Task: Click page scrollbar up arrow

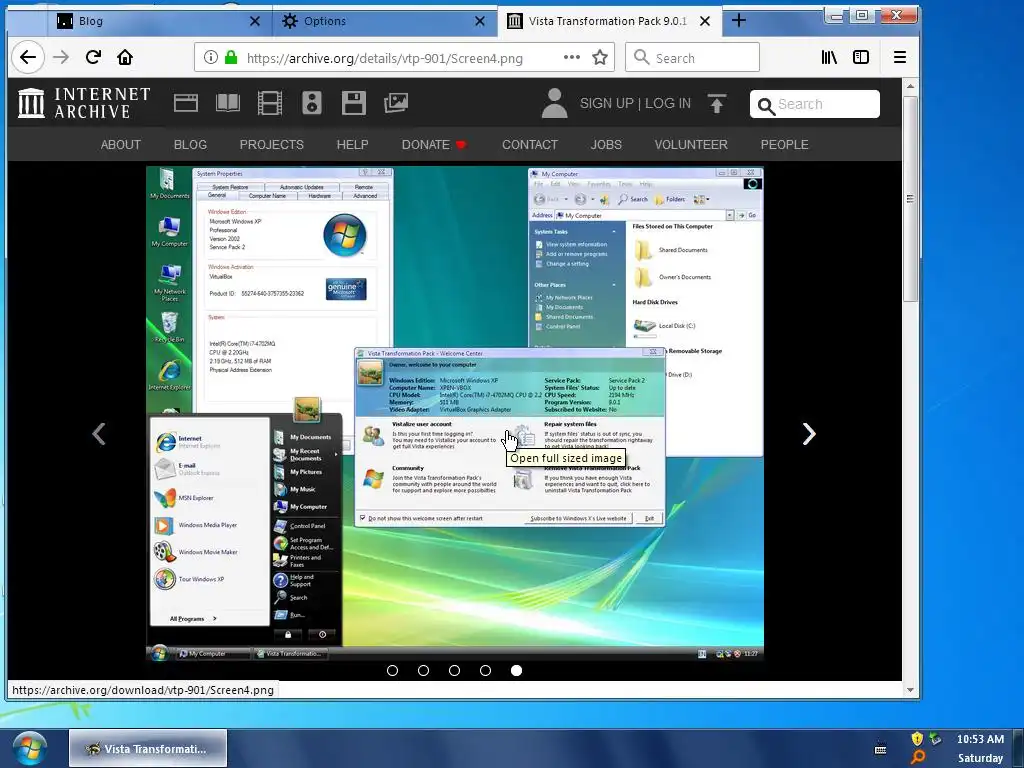Action: coord(910,86)
